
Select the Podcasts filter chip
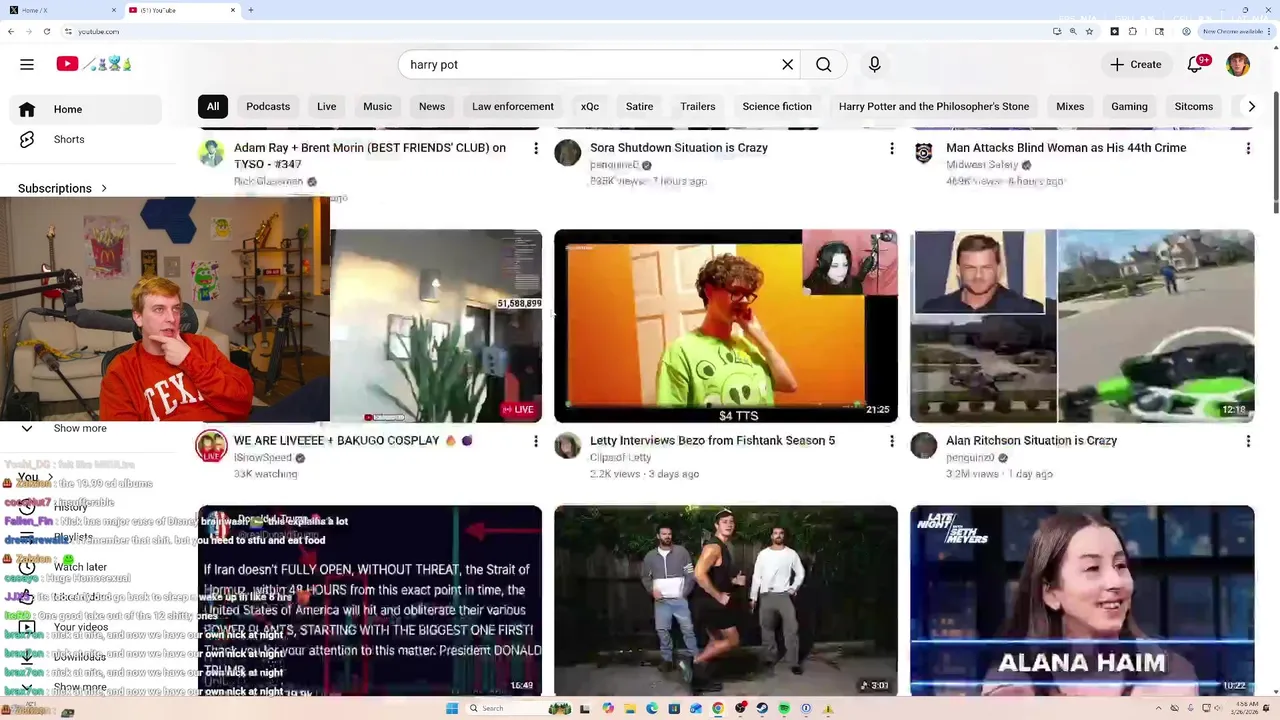point(268,106)
